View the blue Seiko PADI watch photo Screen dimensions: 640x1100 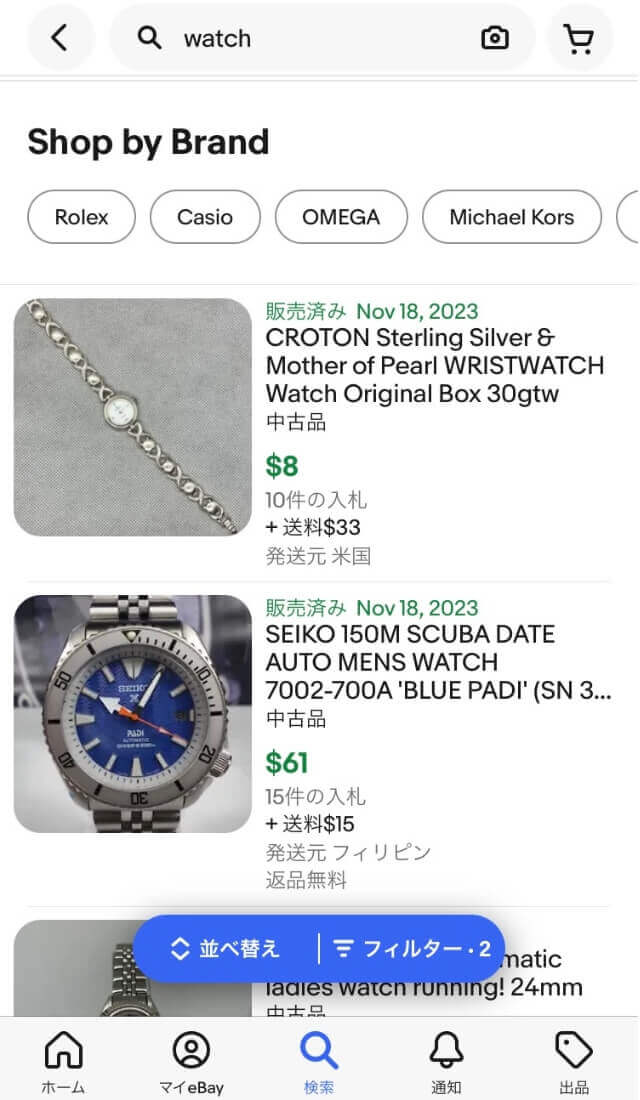133,714
